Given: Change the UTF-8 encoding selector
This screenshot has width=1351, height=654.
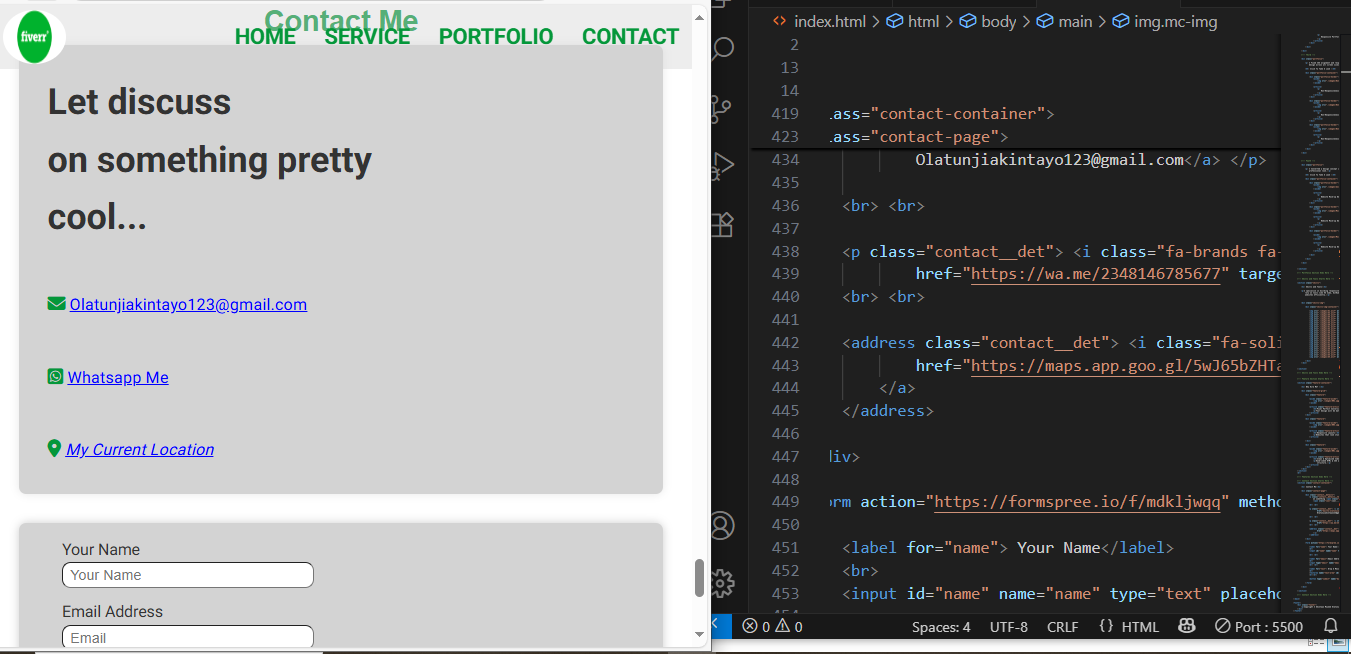Looking at the screenshot, I should coord(1008,627).
